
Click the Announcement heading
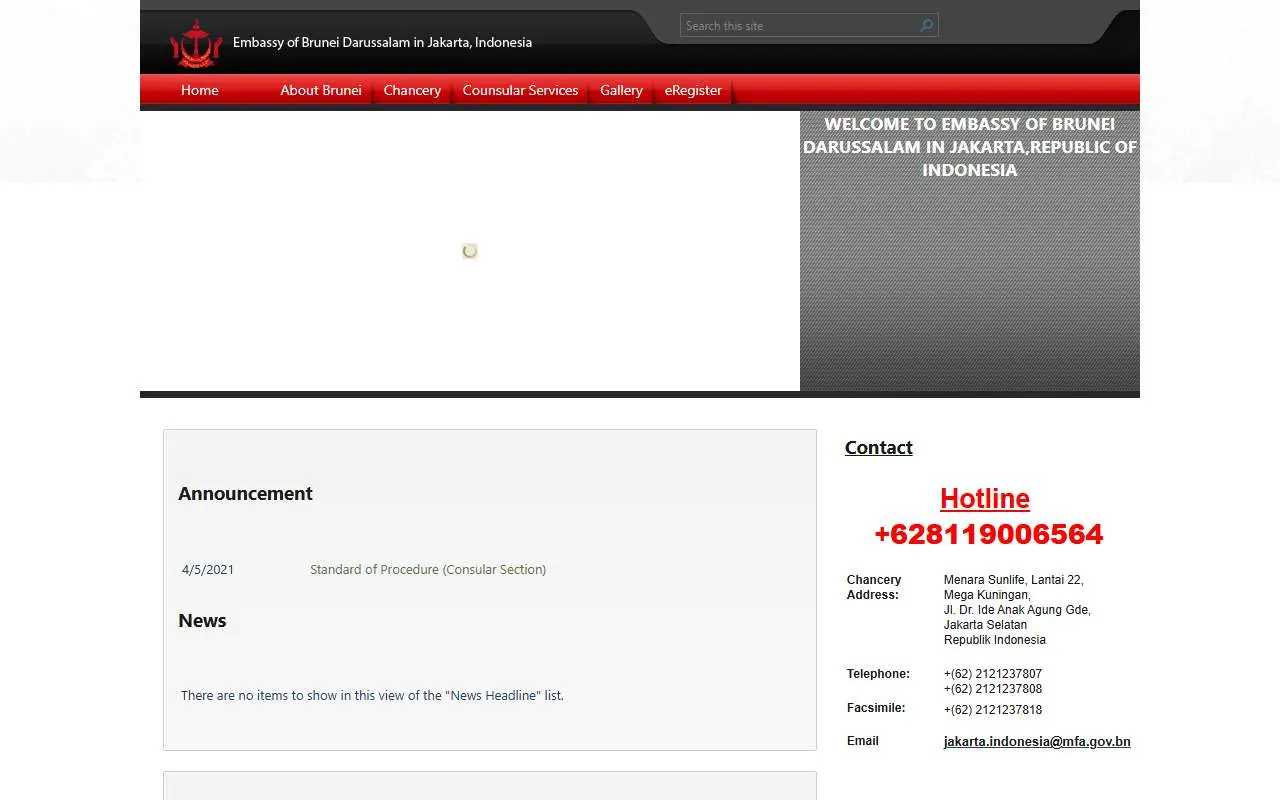point(245,493)
